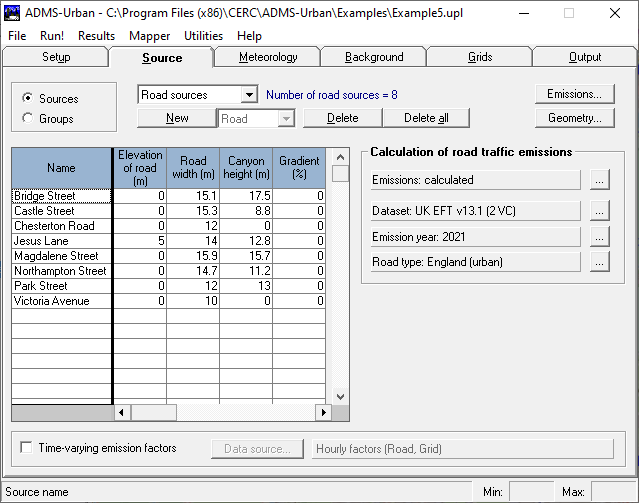Click the Emissions... button
Image resolution: width=639 pixels, height=503 pixels.
[573, 94]
